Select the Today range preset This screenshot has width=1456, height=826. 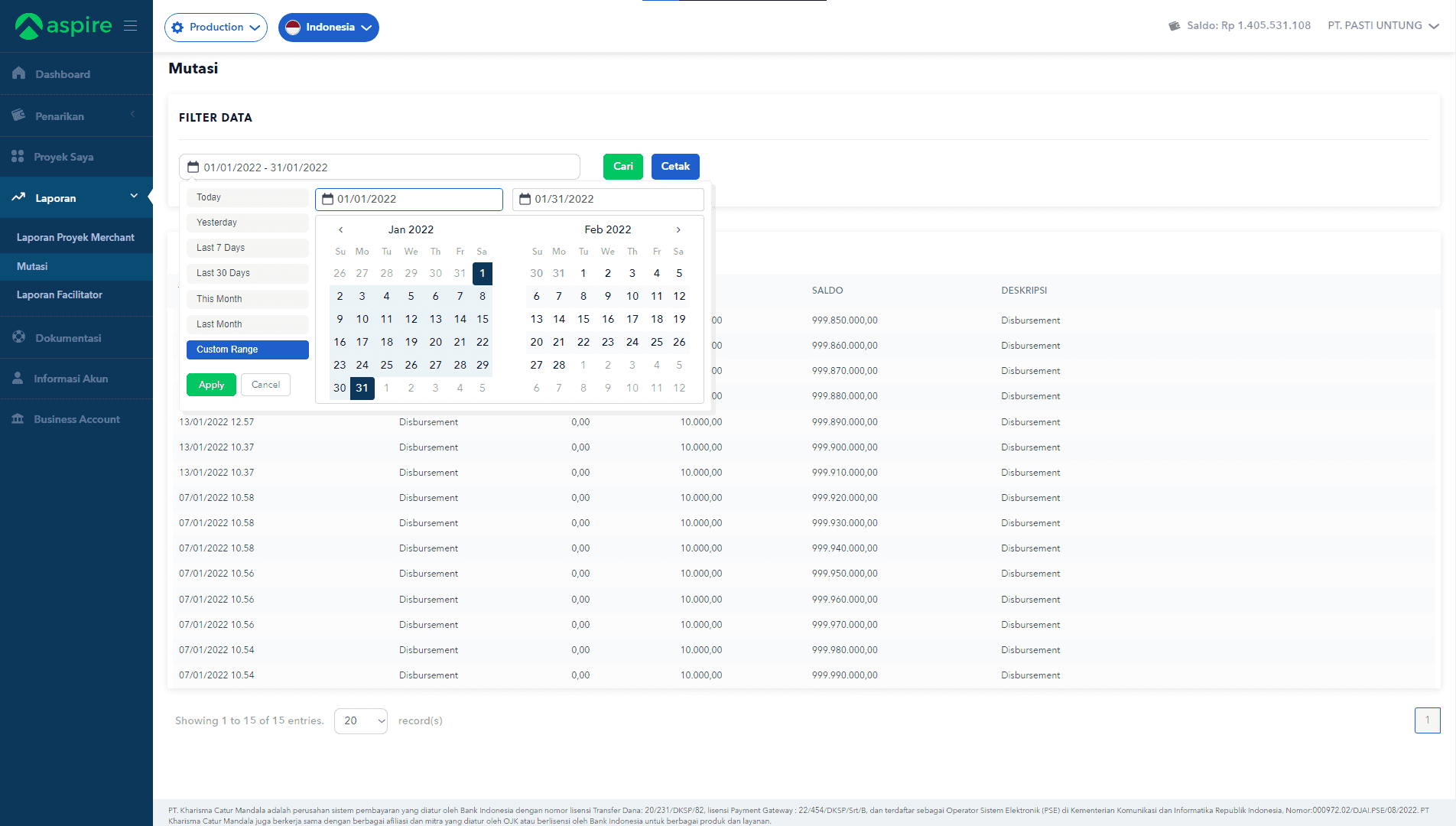pos(248,197)
